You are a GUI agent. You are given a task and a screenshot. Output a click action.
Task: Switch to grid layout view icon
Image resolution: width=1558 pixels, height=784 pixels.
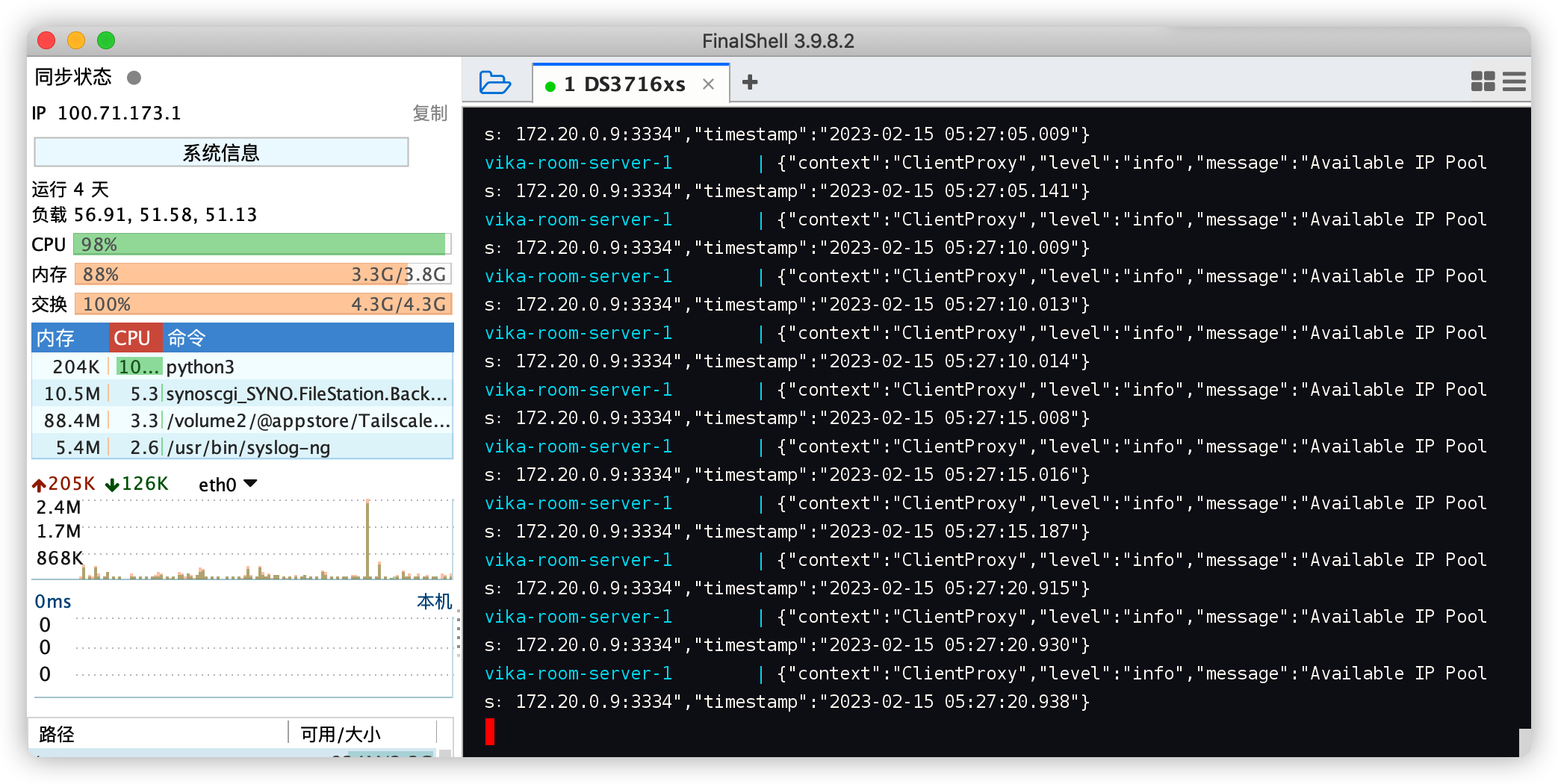click(x=1483, y=81)
